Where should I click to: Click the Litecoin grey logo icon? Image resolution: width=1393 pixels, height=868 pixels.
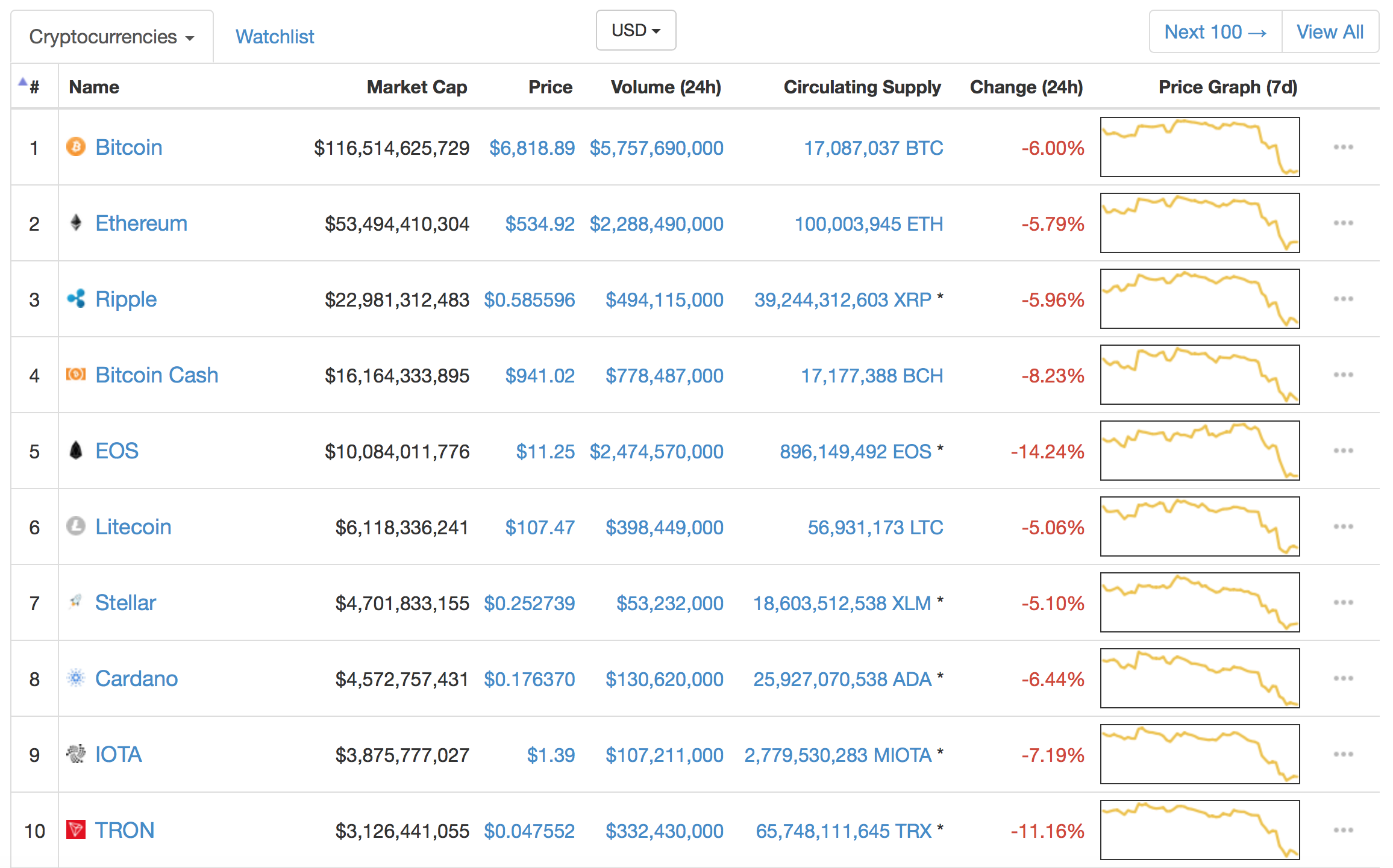pos(75,526)
